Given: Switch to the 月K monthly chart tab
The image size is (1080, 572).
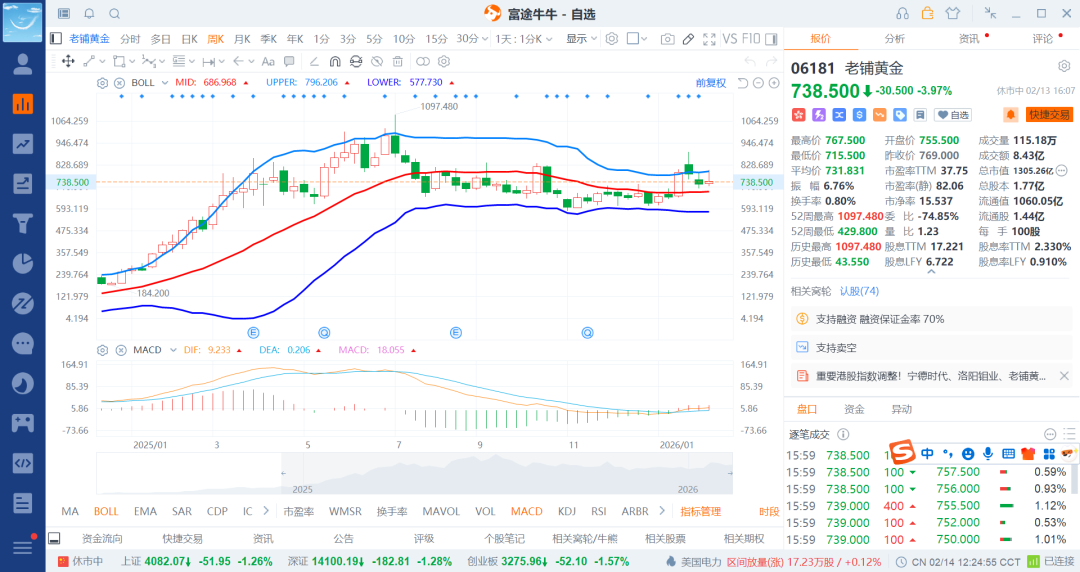Looking at the screenshot, I should click(242, 39).
